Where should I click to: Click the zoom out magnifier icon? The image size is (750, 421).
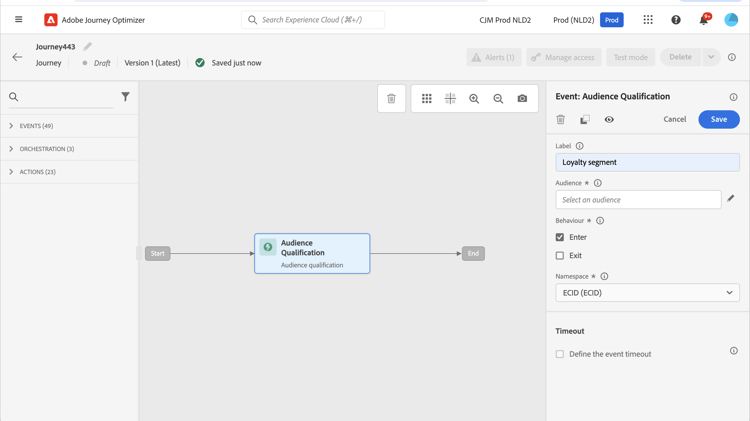498,98
